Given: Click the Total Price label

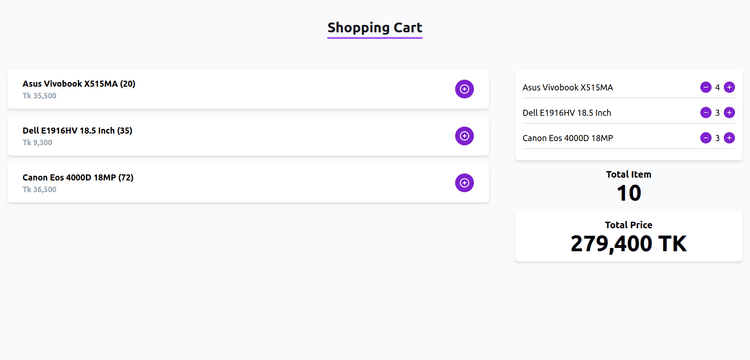Looking at the screenshot, I should tap(629, 225).
